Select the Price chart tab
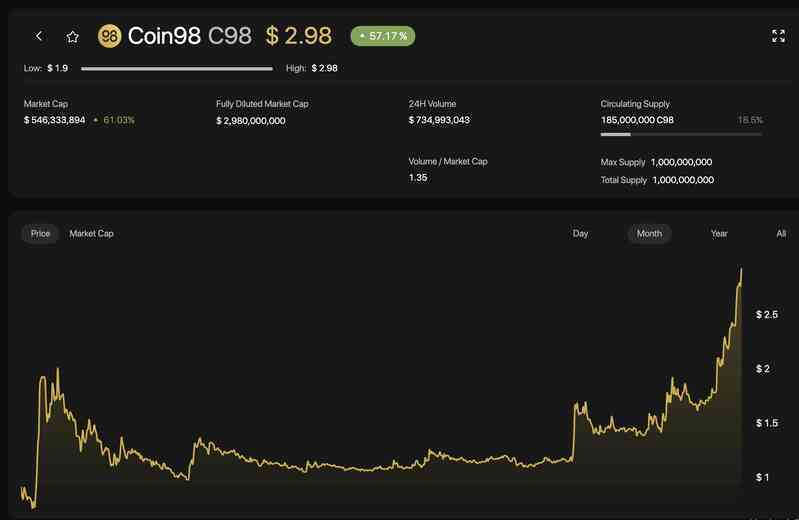799x520 pixels. click(x=40, y=233)
